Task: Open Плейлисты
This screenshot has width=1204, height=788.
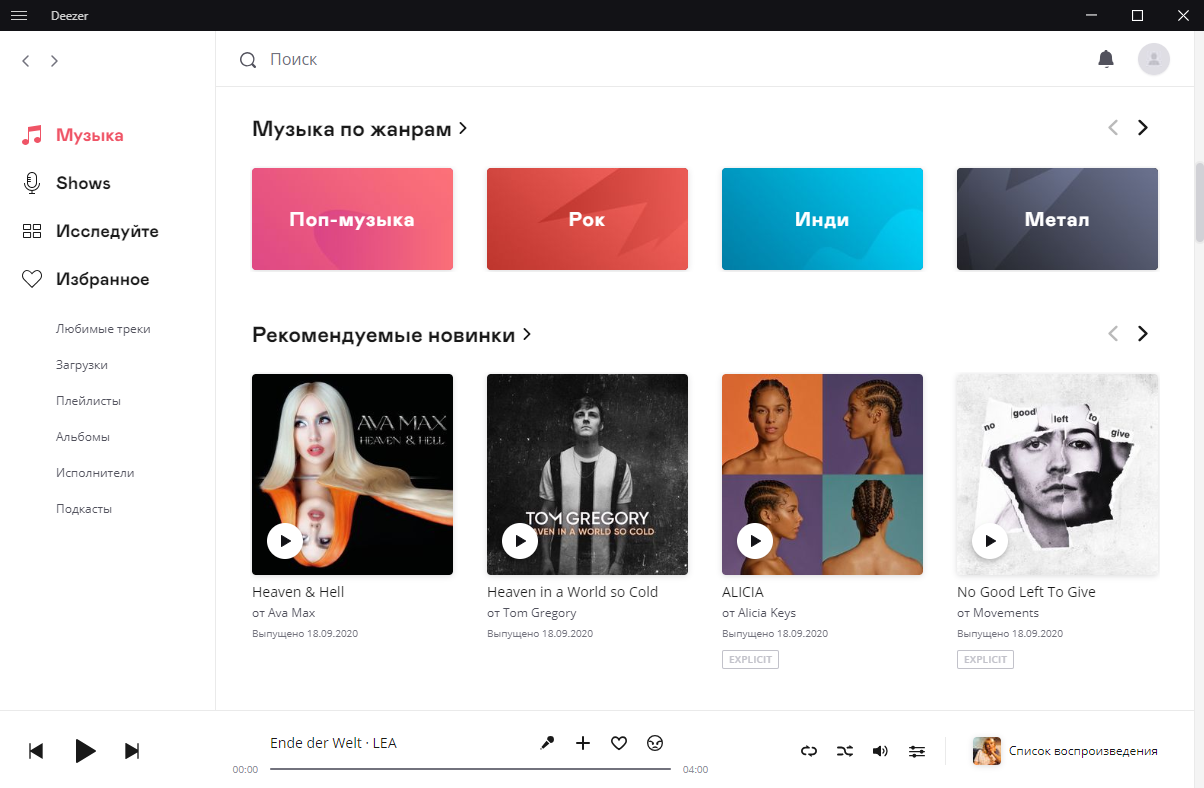Action: coord(88,401)
